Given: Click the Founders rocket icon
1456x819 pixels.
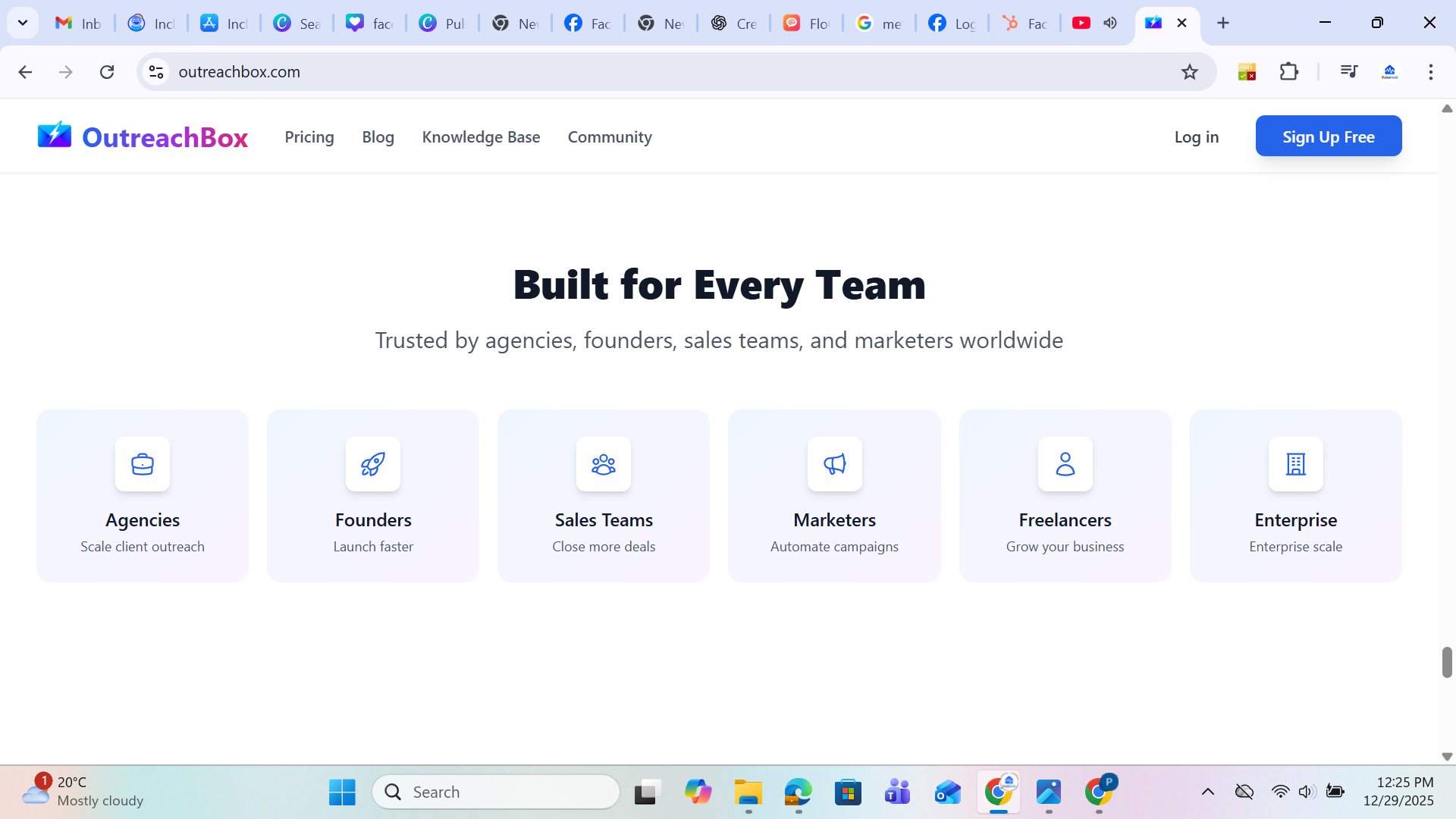Looking at the screenshot, I should pos(373,464).
